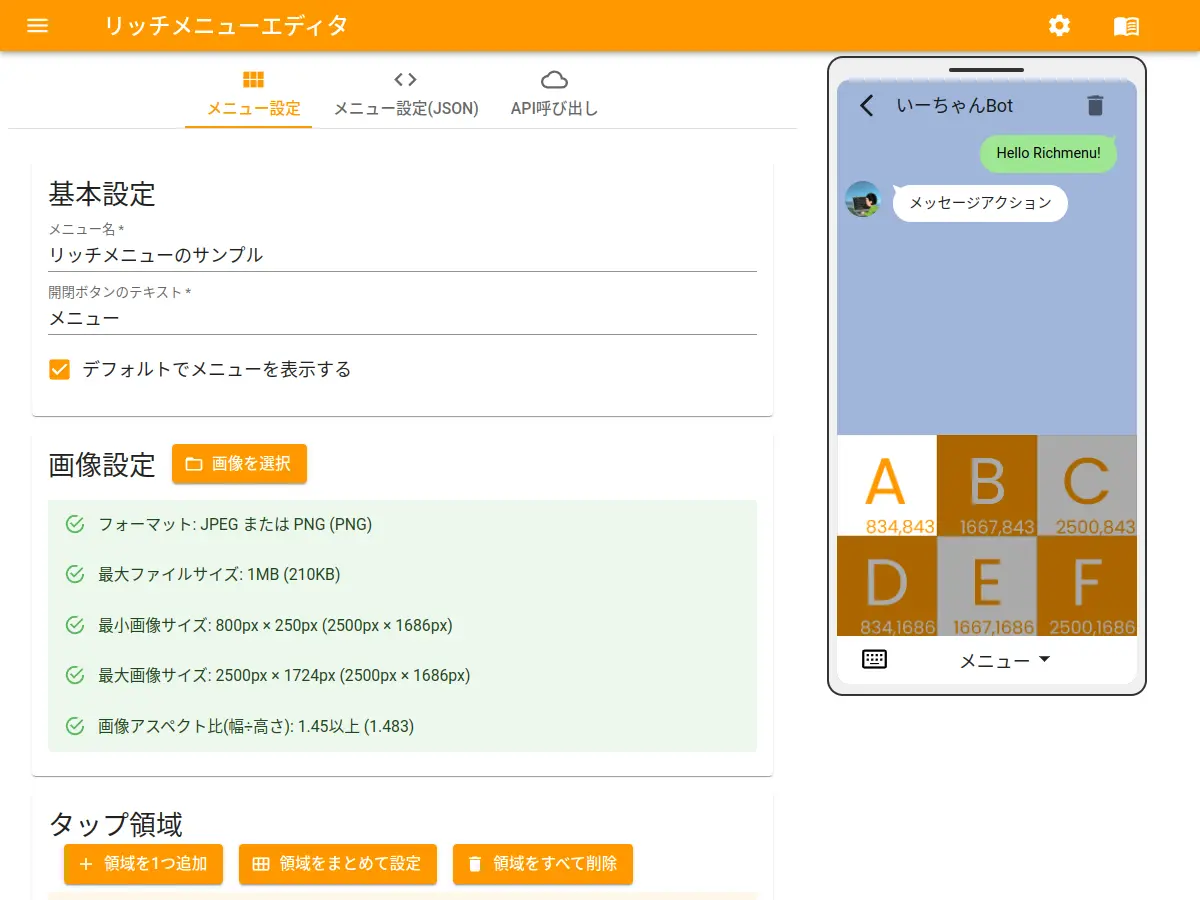Click check icon beside フォーマット row
Image resolution: width=1200 pixels, height=900 pixels.
coord(74,524)
